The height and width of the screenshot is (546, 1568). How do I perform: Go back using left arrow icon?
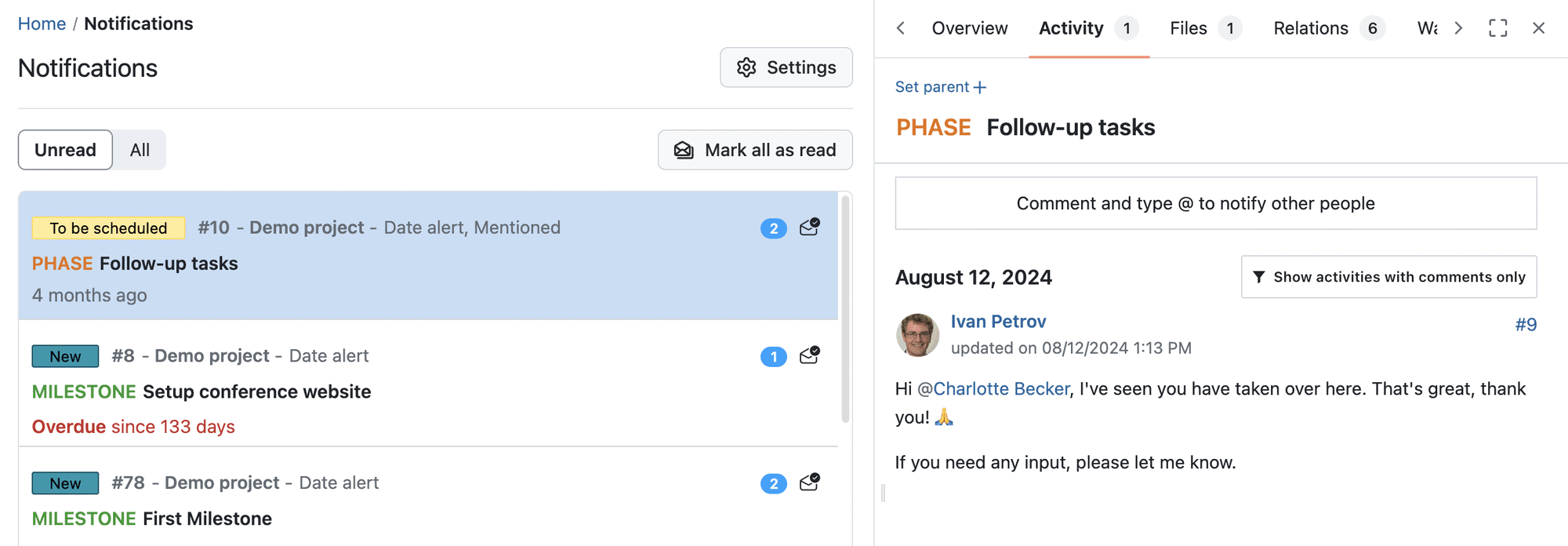click(901, 28)
